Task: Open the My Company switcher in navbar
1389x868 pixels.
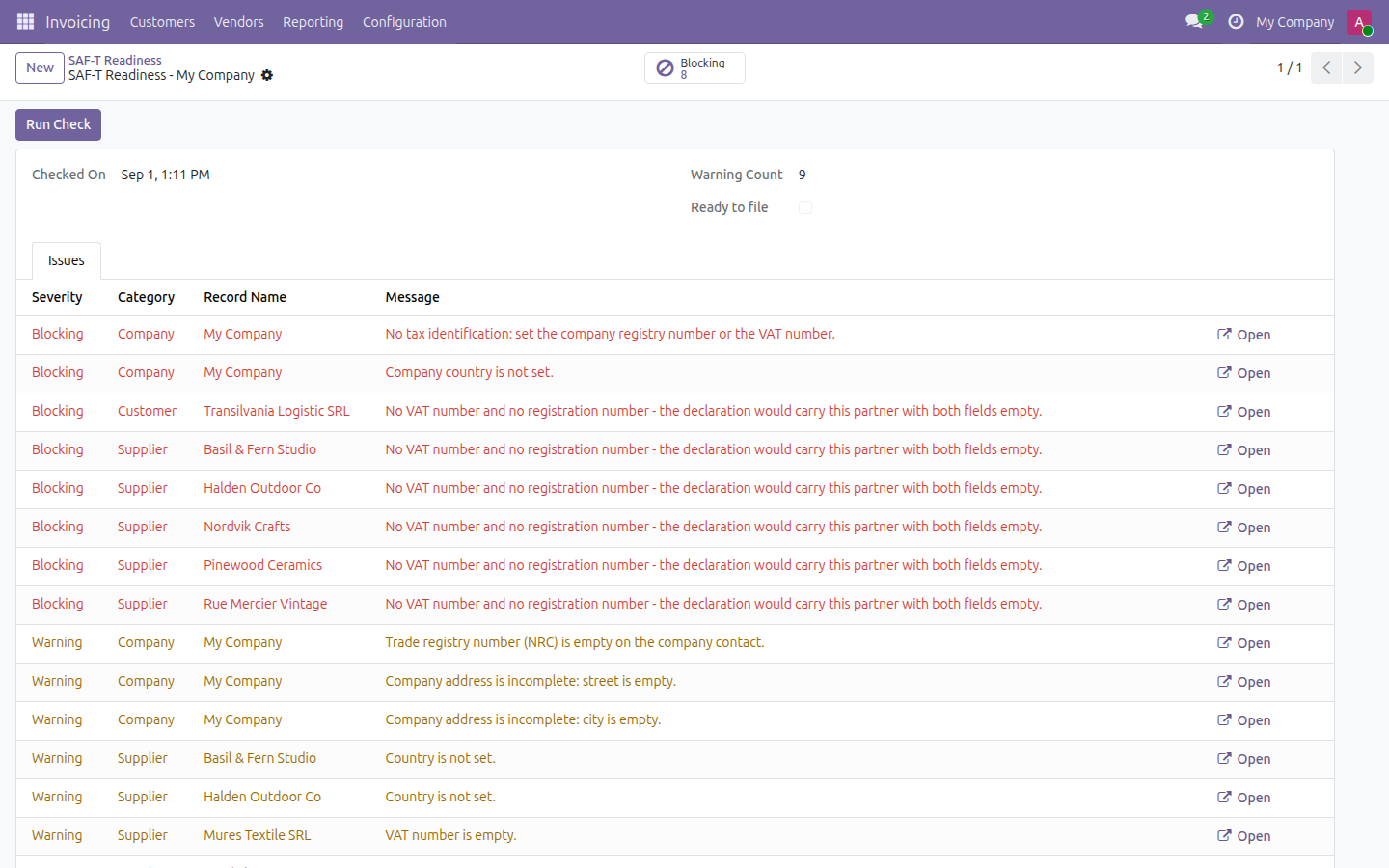Action: coord(1295,22)
